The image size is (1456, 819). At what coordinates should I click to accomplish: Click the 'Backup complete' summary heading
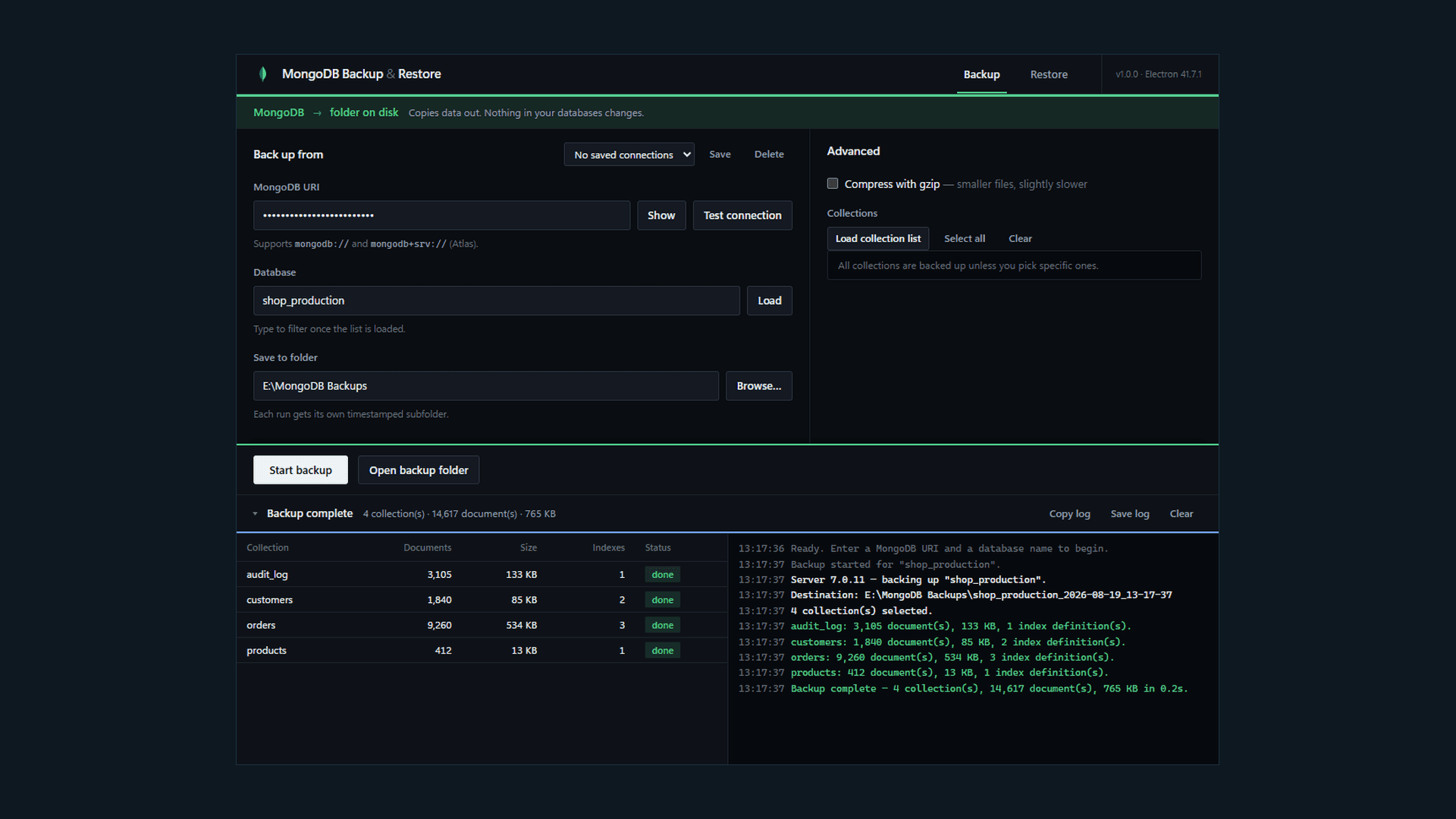pyautogui.click(x=309, y=513)
